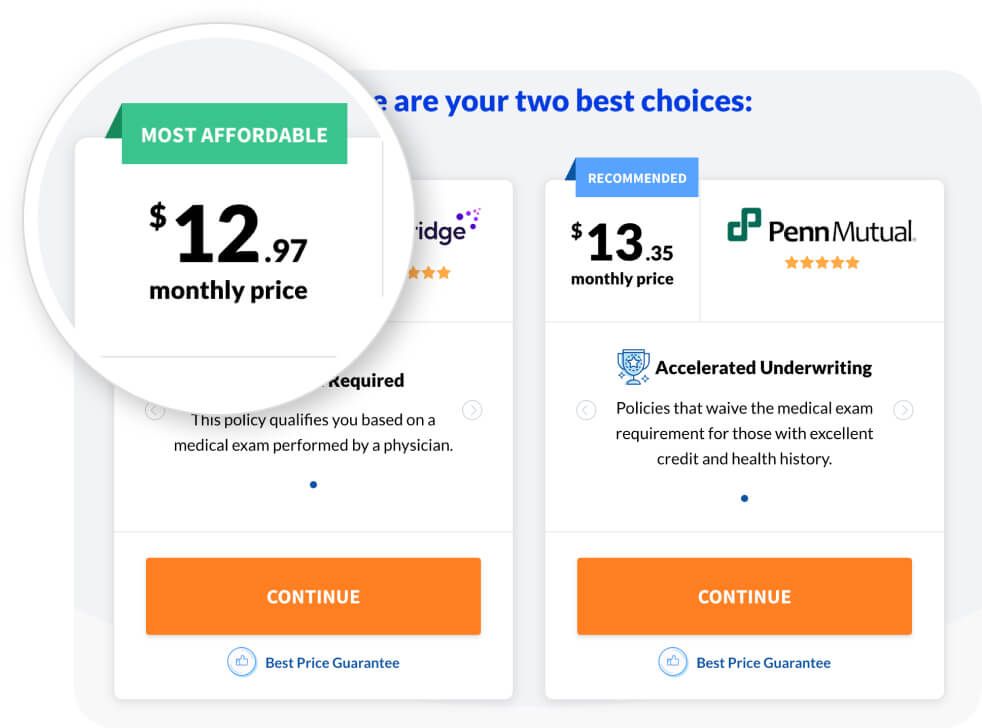Screen dimensions: 982x728
Task: Click the star rating under the left logo
Action: [x=429, y=273]
